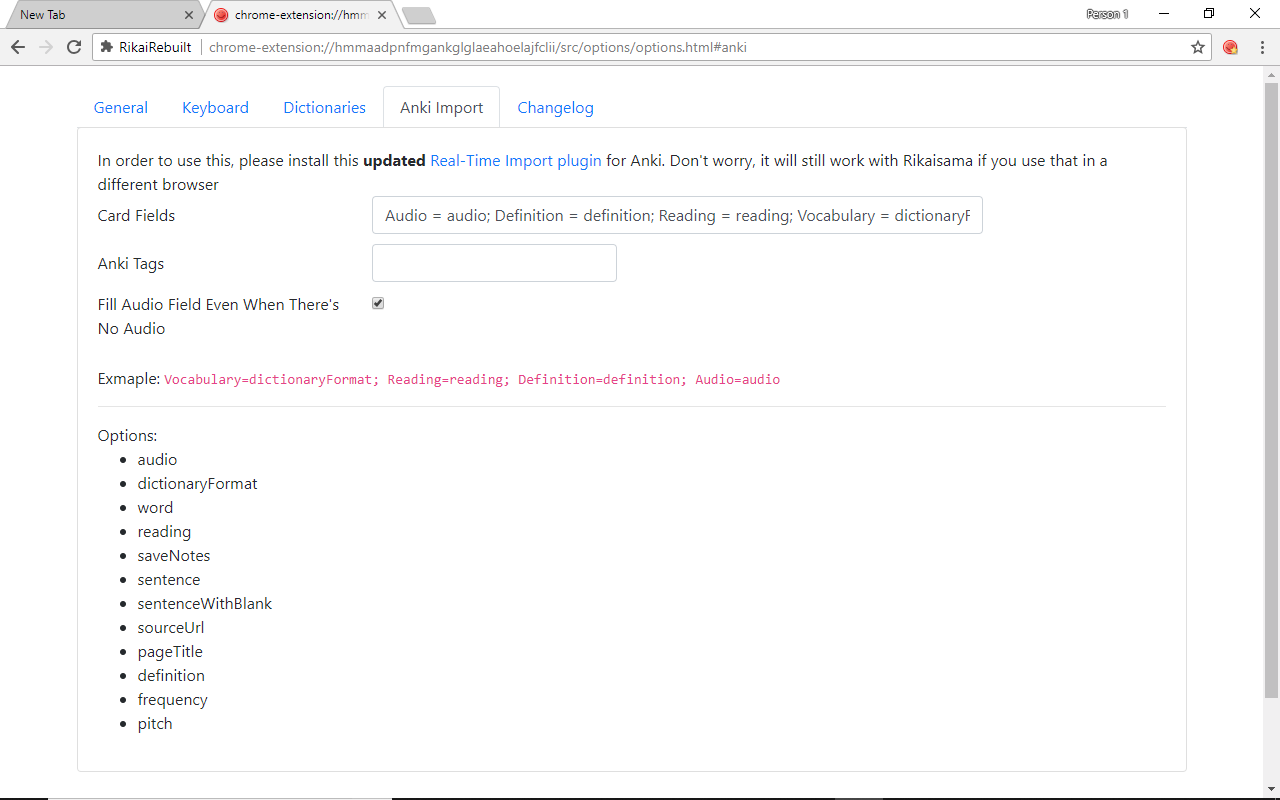Click the 'pitch' option text
This screenshot has width=1280, height=800.
tap(155, 724)
